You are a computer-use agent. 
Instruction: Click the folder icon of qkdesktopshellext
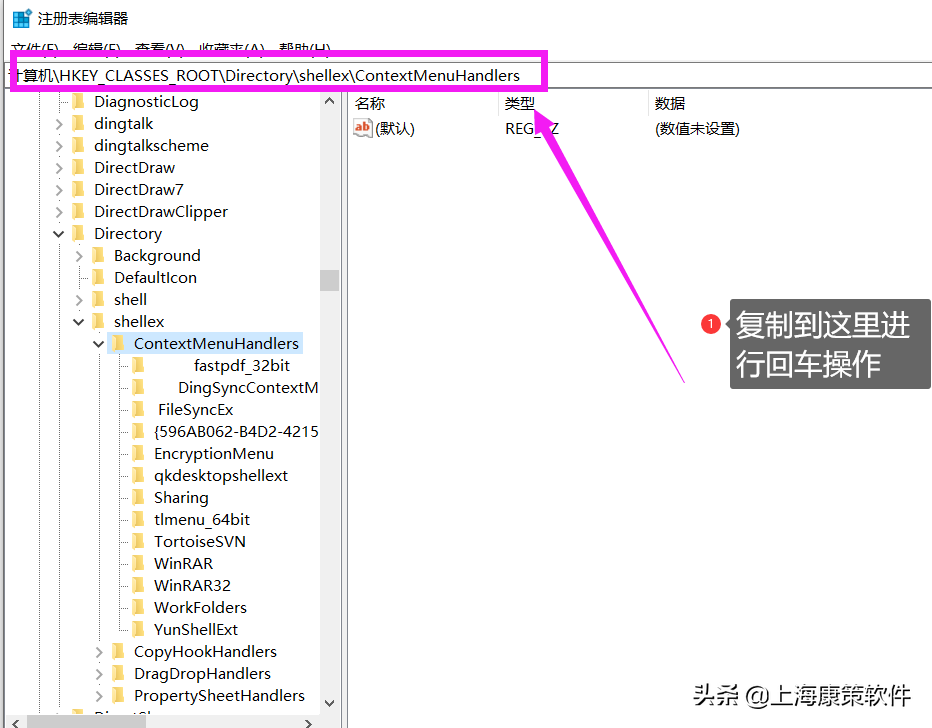tap(138, 475)
